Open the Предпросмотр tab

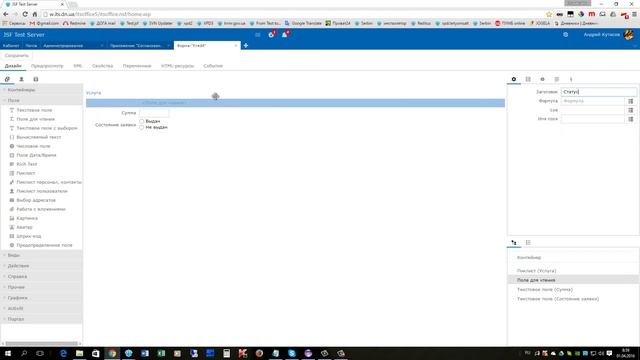tap(47, 66)
